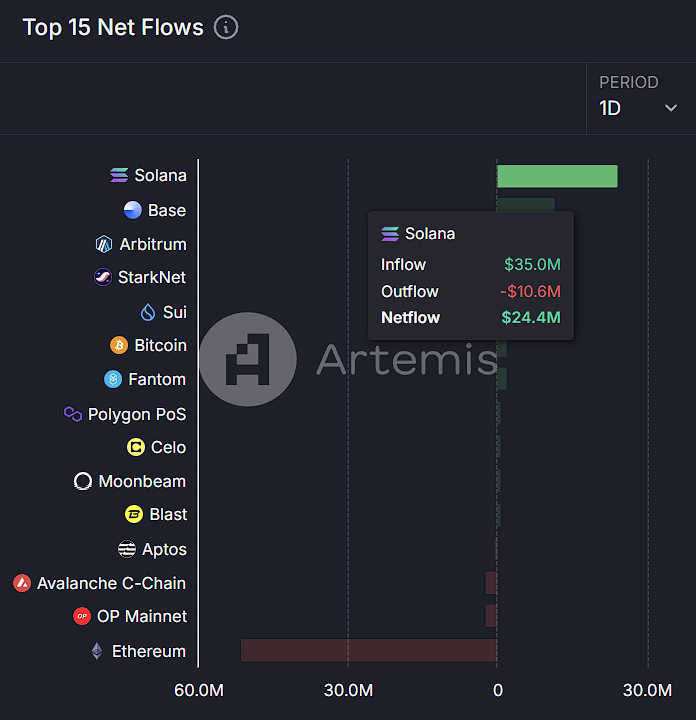Click the StarkNet logo icon
Viewport: 696px width, 720px height.
[103, 277]
